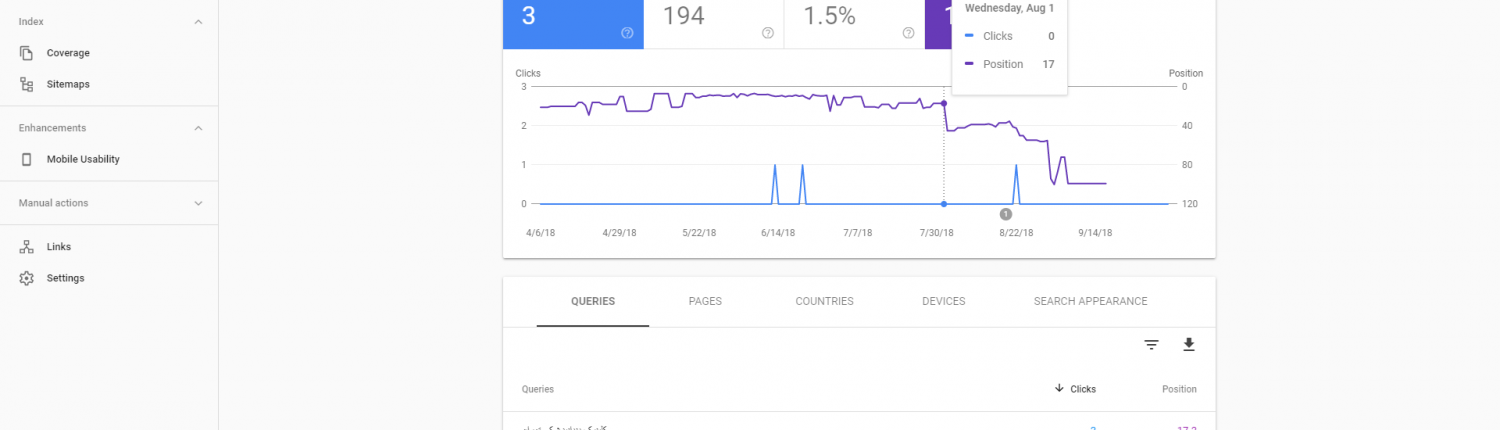Select the Mobile Usability phone icon
Viewport: 1500px width, 430px height.
(27, 159)
